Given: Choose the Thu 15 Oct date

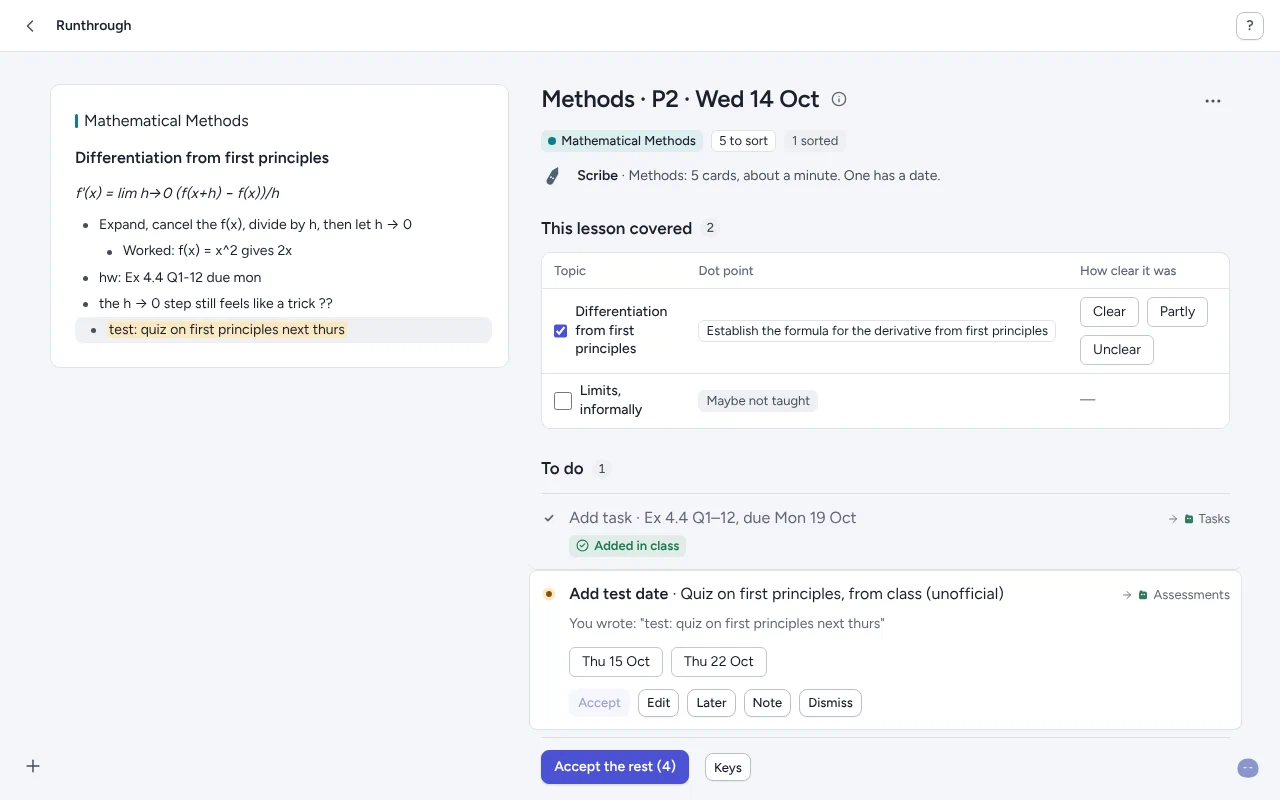Looking at the screenshot, I should 616,662.
